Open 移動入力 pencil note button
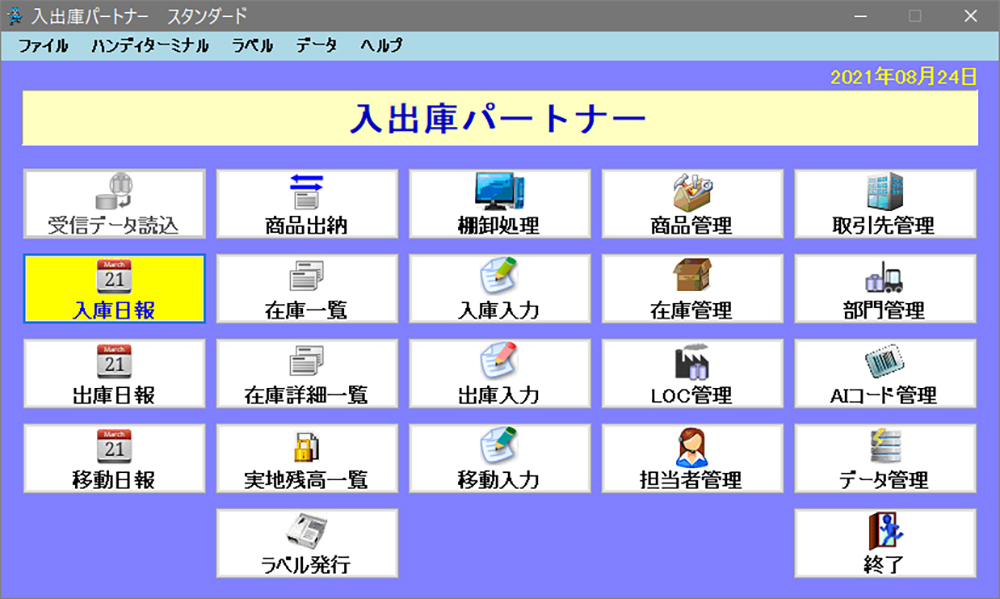This screenshot has height=599, width=1000. [499, 459]
